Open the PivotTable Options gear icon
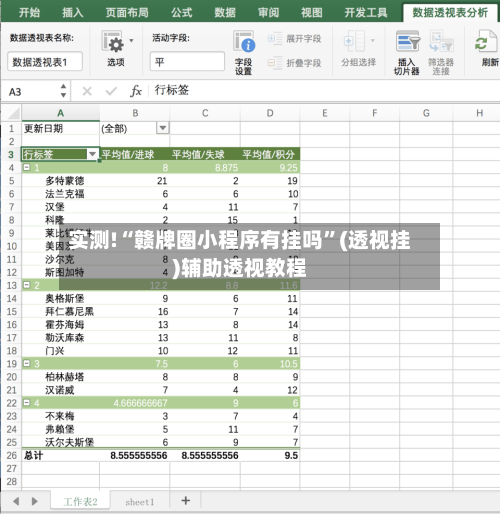Screen dimensions: 500x514 point(112,42)
